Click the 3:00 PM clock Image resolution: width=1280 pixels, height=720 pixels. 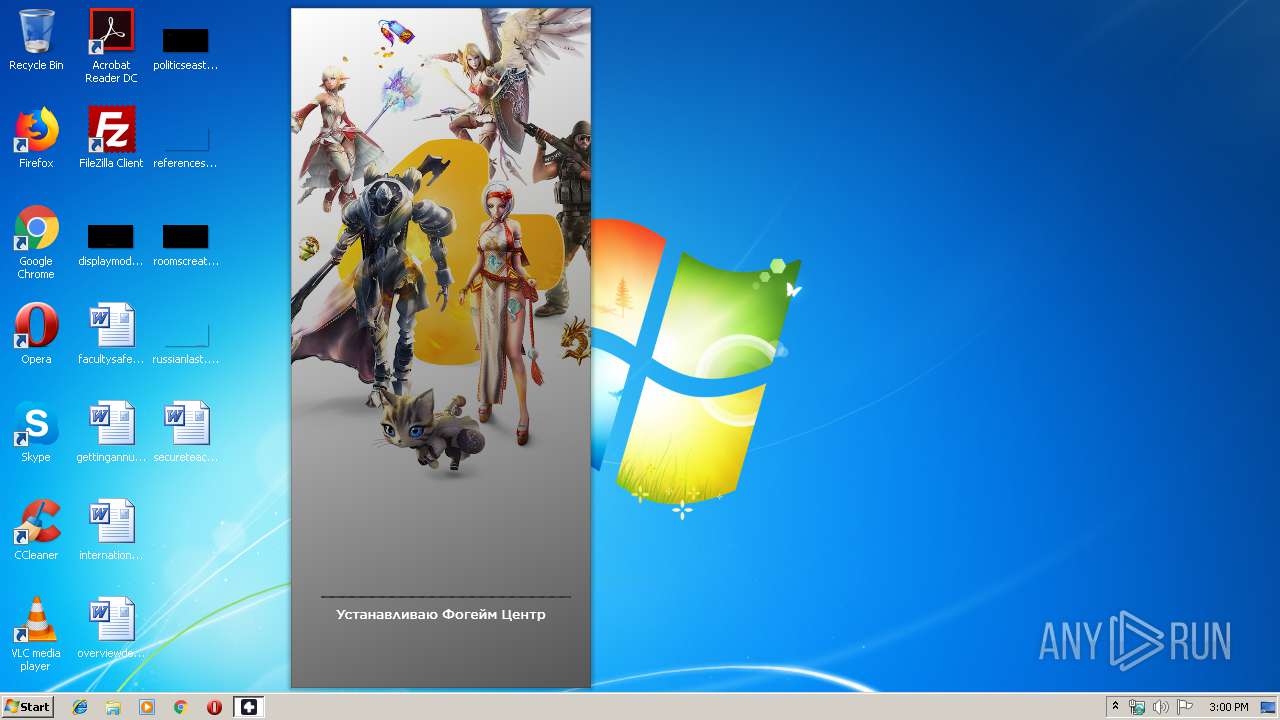coord(1228,707)
